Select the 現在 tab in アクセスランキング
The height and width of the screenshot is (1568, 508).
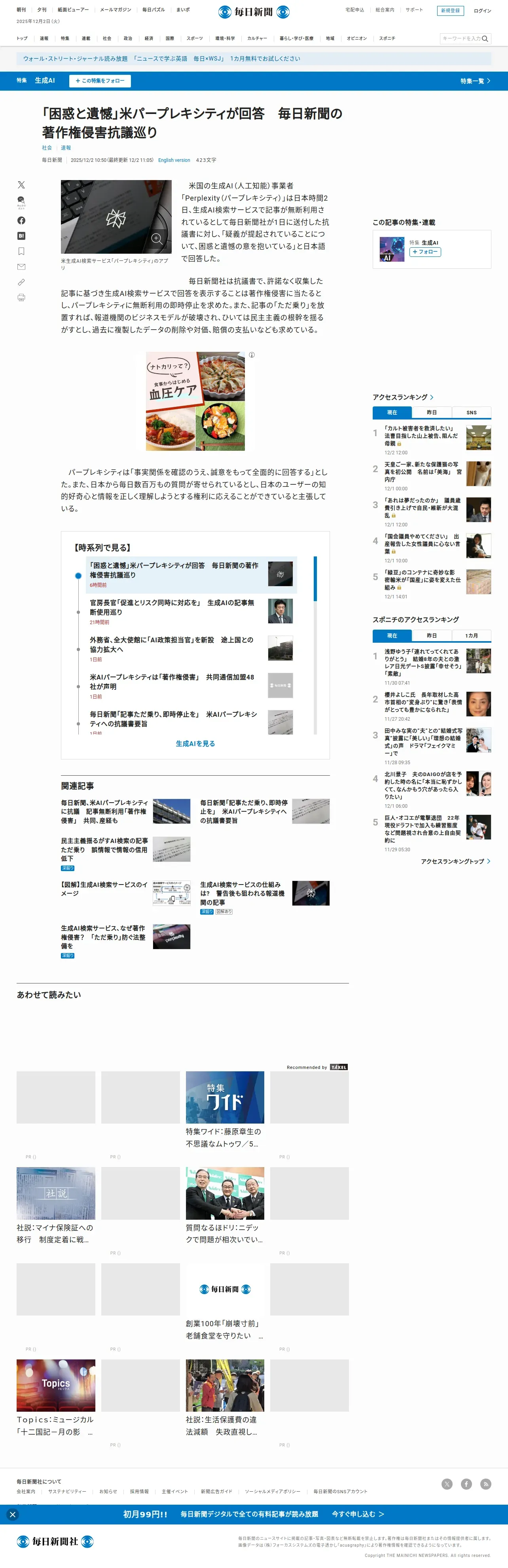(x=392, y=413)
